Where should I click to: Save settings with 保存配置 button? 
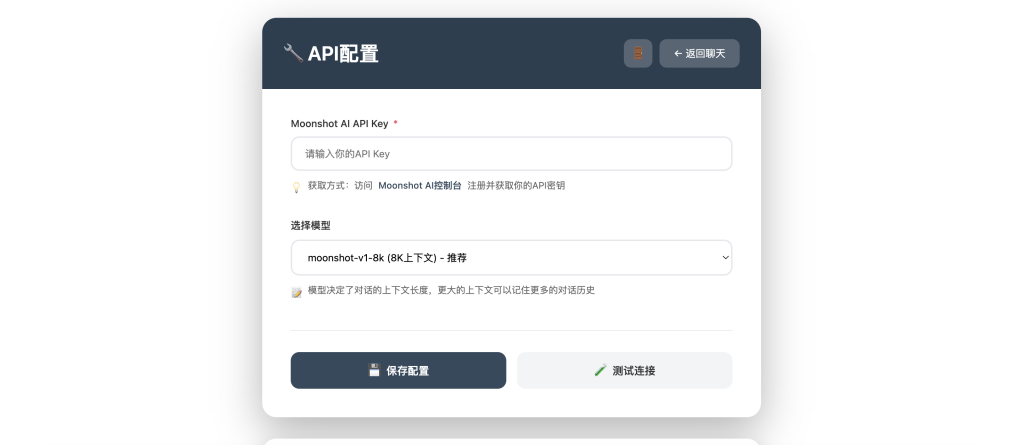[x=398, y=370]
